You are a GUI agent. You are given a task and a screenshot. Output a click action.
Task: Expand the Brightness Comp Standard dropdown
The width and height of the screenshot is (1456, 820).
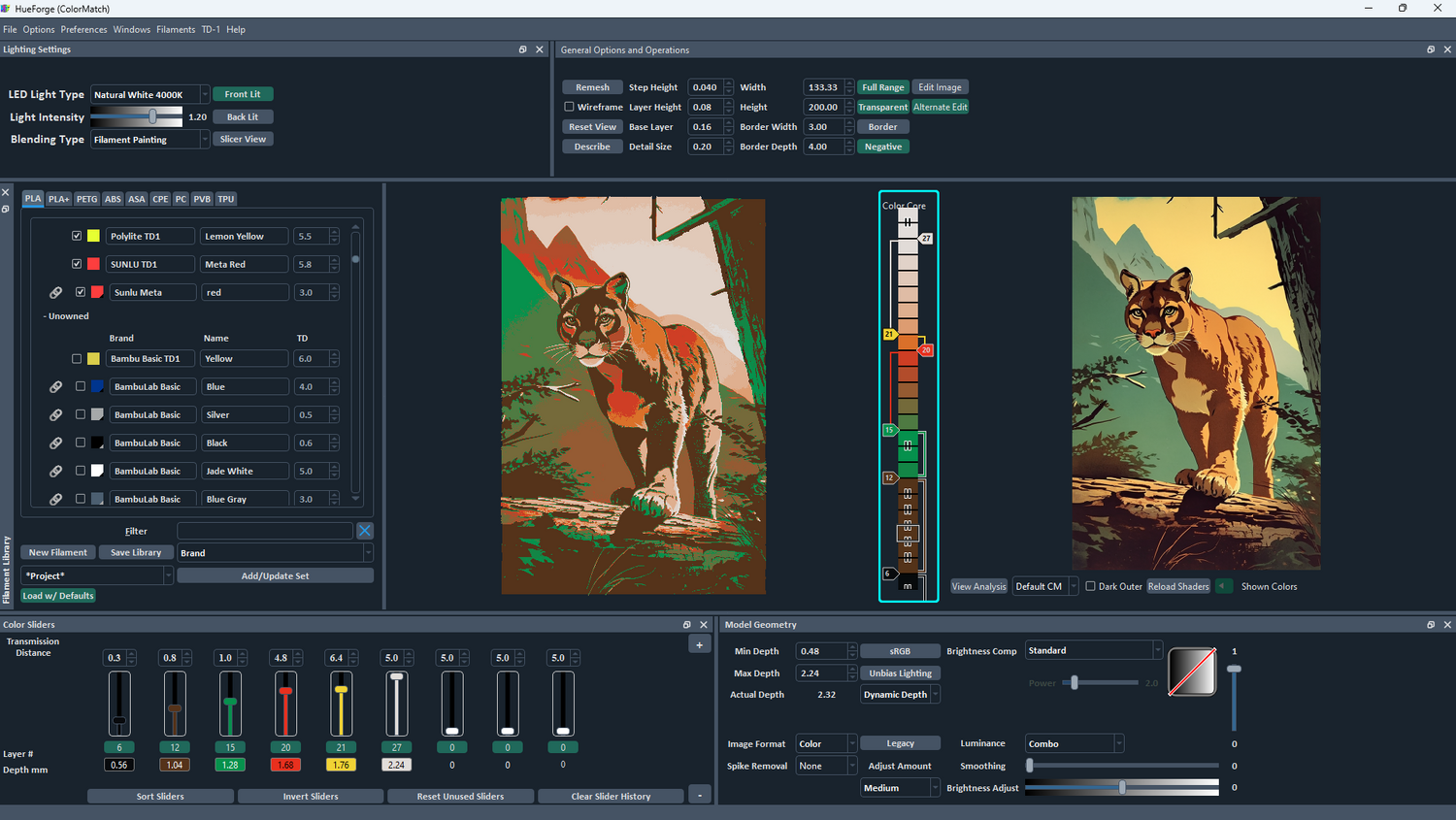[1094, 650]
